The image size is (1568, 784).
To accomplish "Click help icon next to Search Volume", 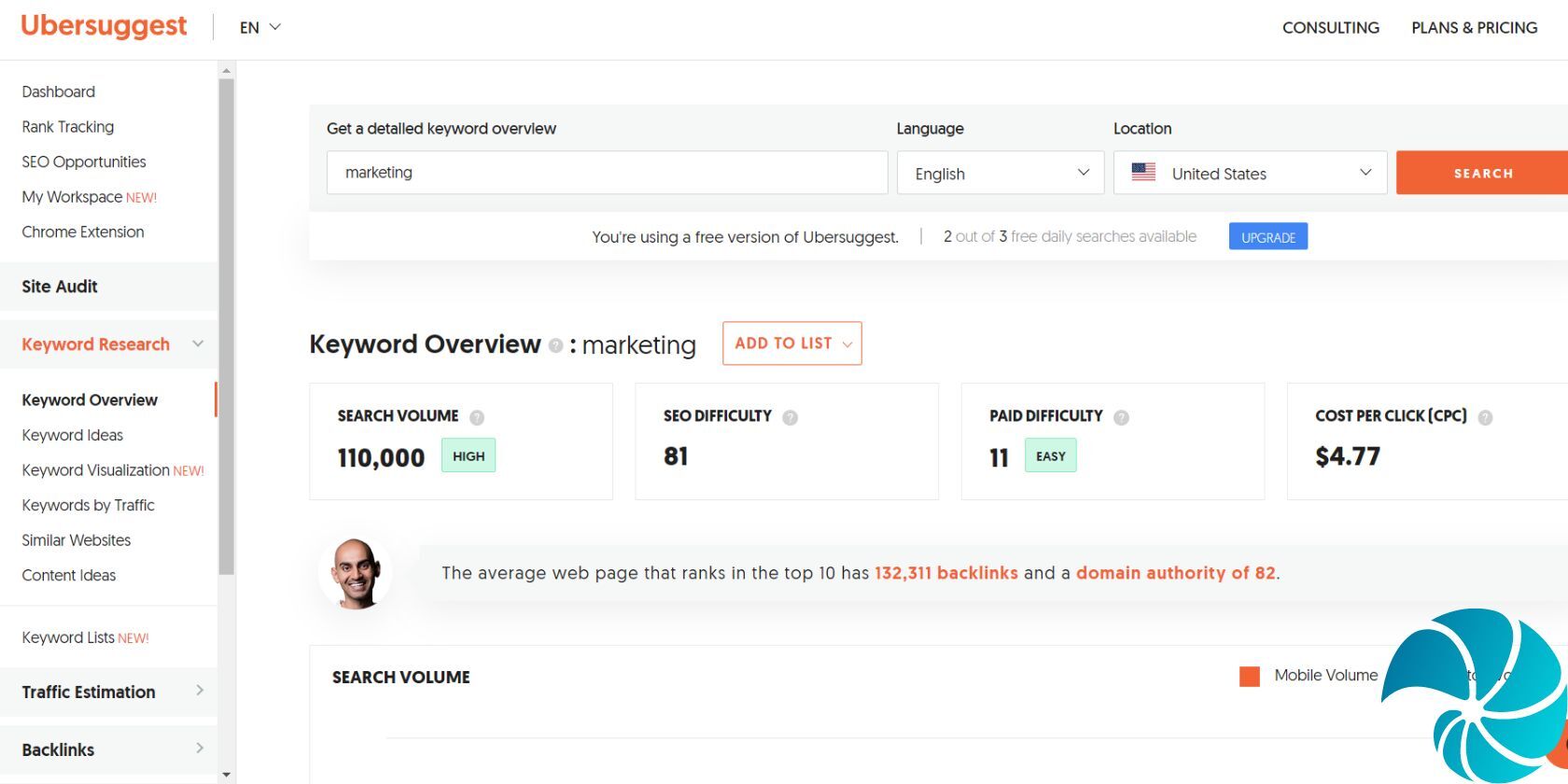I will tap(477, 417).
